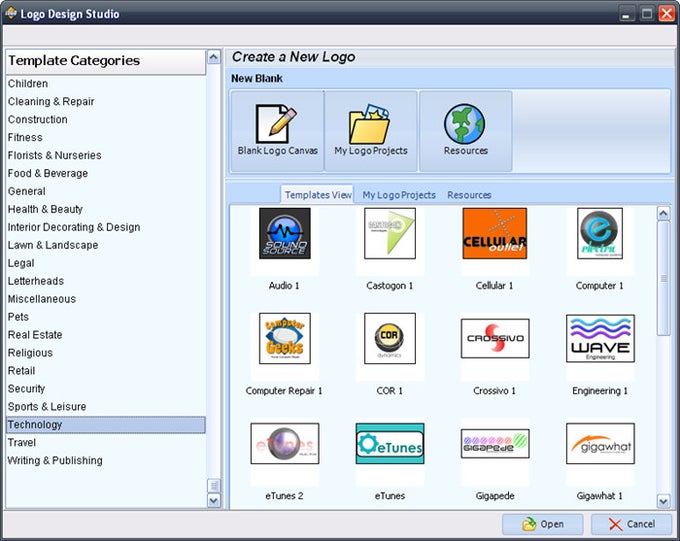
Task: Select the Computer 1 template thumbnail
Action: click(x=600, y=233)
